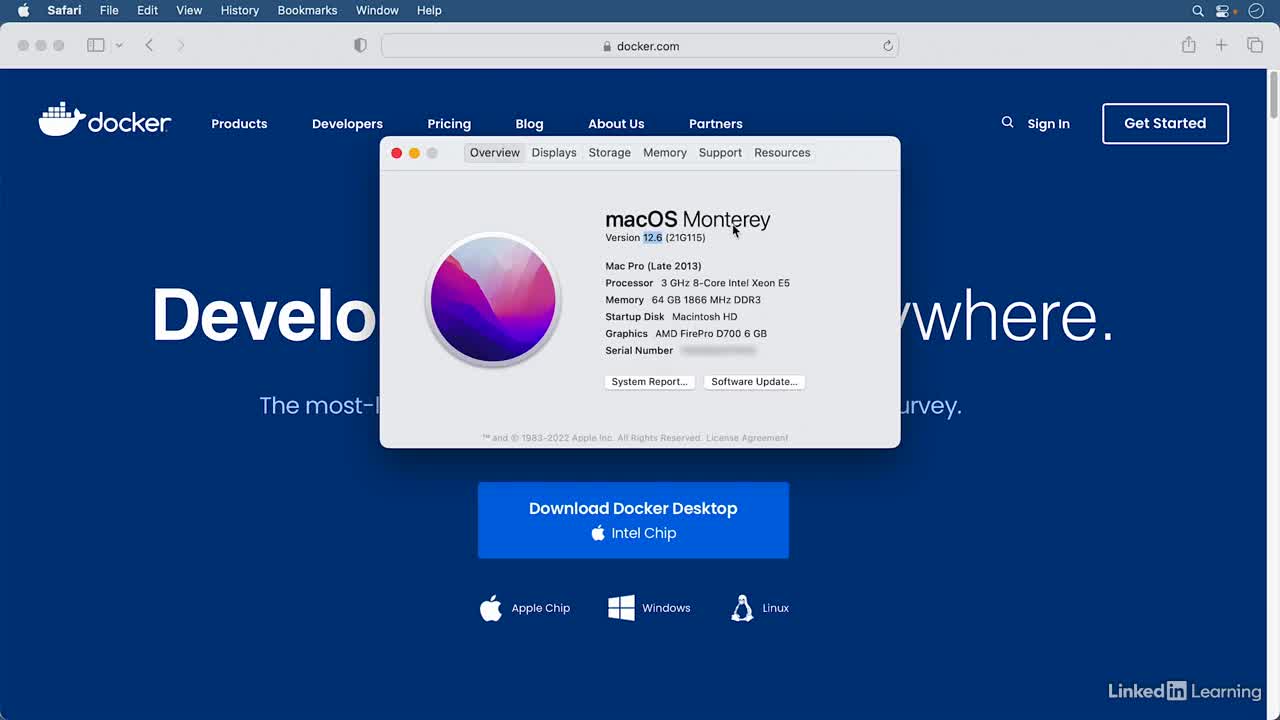Open View menu
The width and height of the screenshot is (1280, 720).
point(189,10)
